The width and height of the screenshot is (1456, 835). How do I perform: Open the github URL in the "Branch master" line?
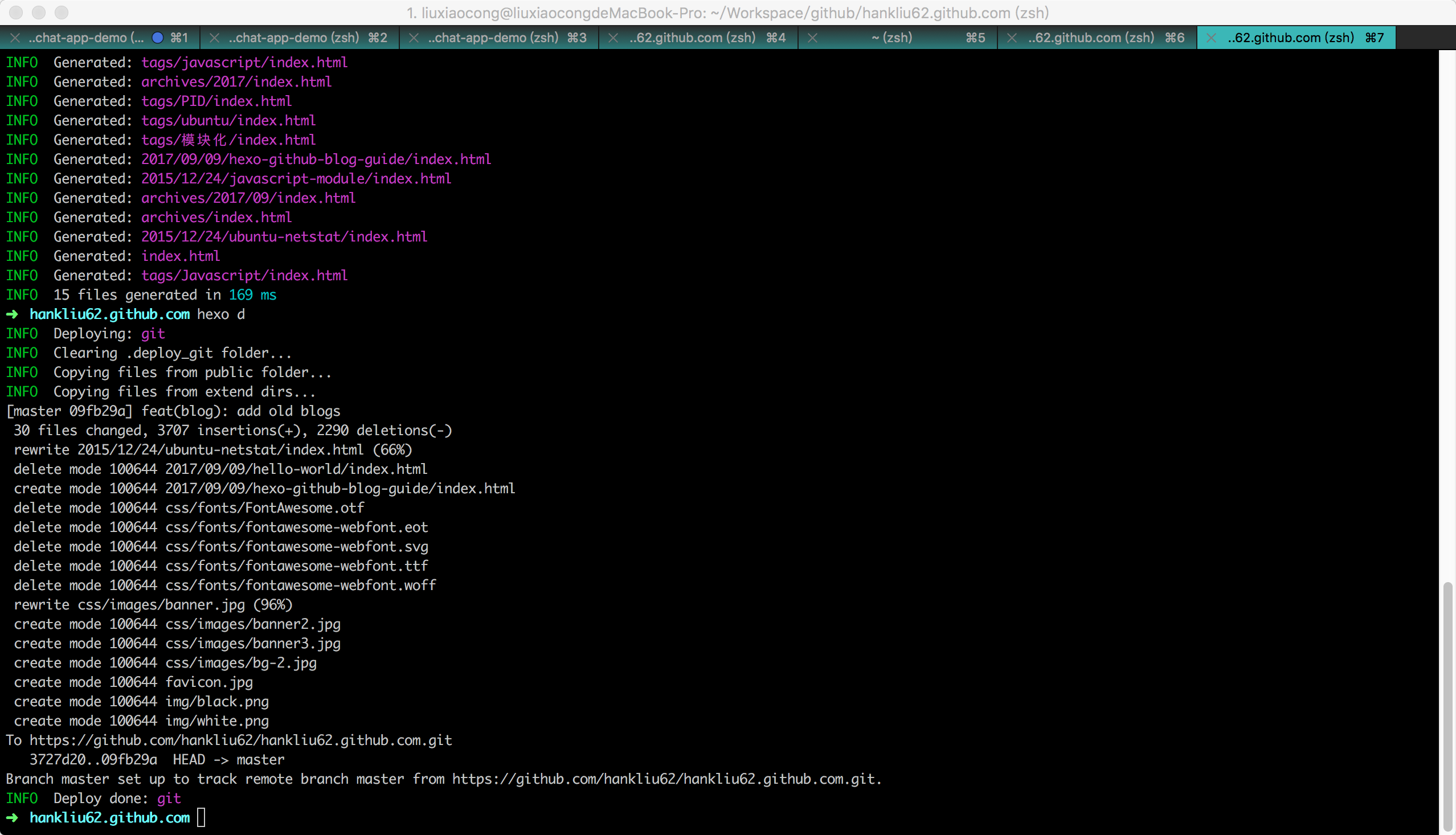coord(665,779)
